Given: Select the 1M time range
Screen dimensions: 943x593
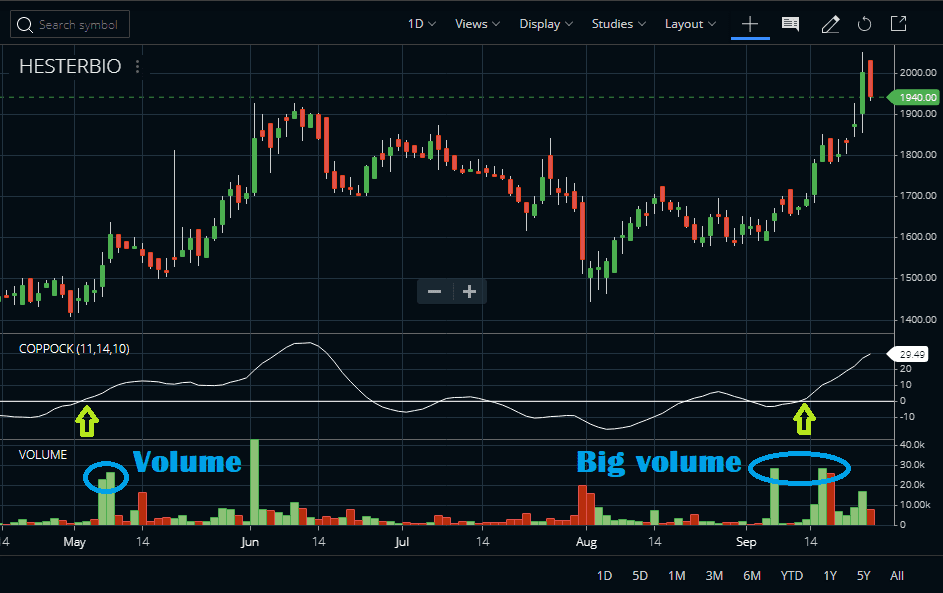Looking at the screenshot, I should point(677,576).
